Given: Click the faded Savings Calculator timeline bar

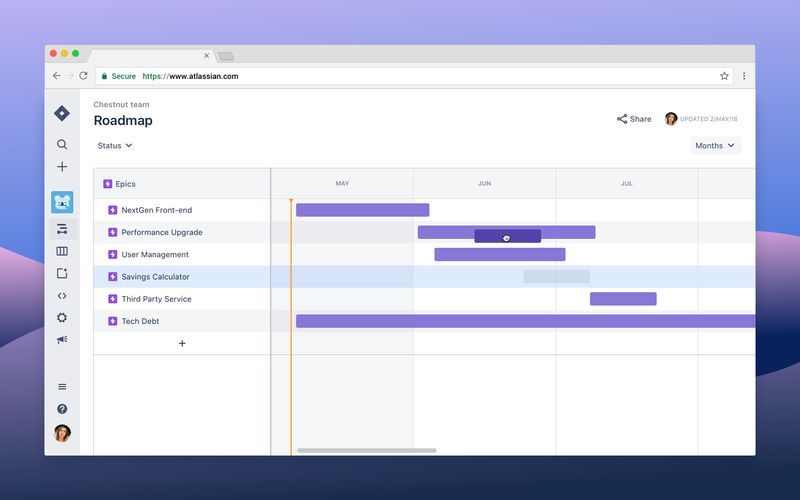Looking at the screenshot, I should point(557,277).
